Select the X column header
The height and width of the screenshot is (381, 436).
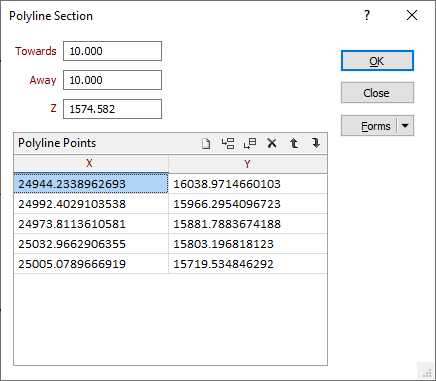pyautogui.click(x=91, y=164)
